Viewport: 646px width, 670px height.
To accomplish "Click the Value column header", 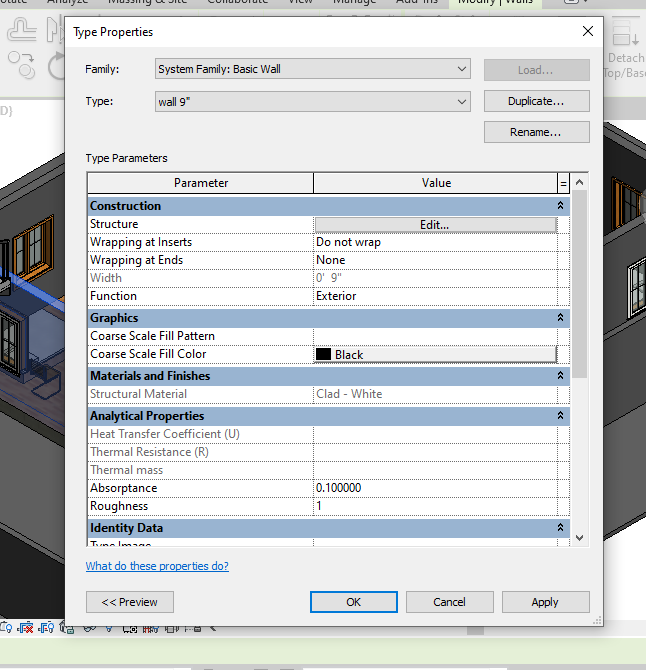I will (435, 183).
